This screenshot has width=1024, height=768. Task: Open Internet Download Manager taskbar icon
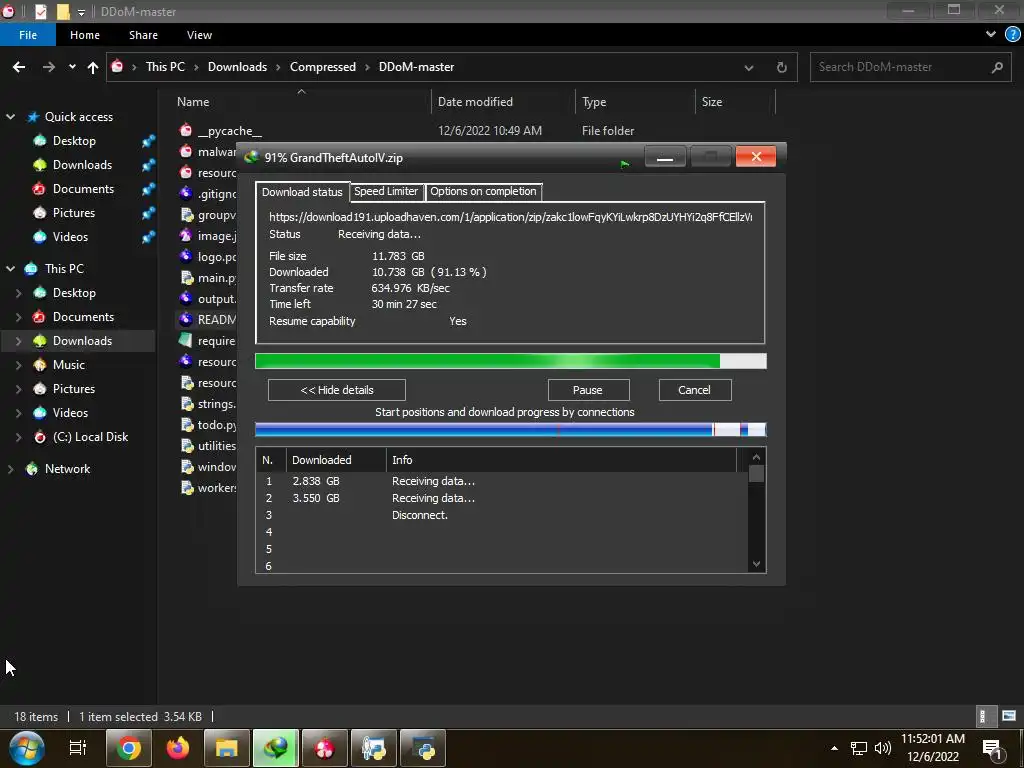click(x=276, y=748)
